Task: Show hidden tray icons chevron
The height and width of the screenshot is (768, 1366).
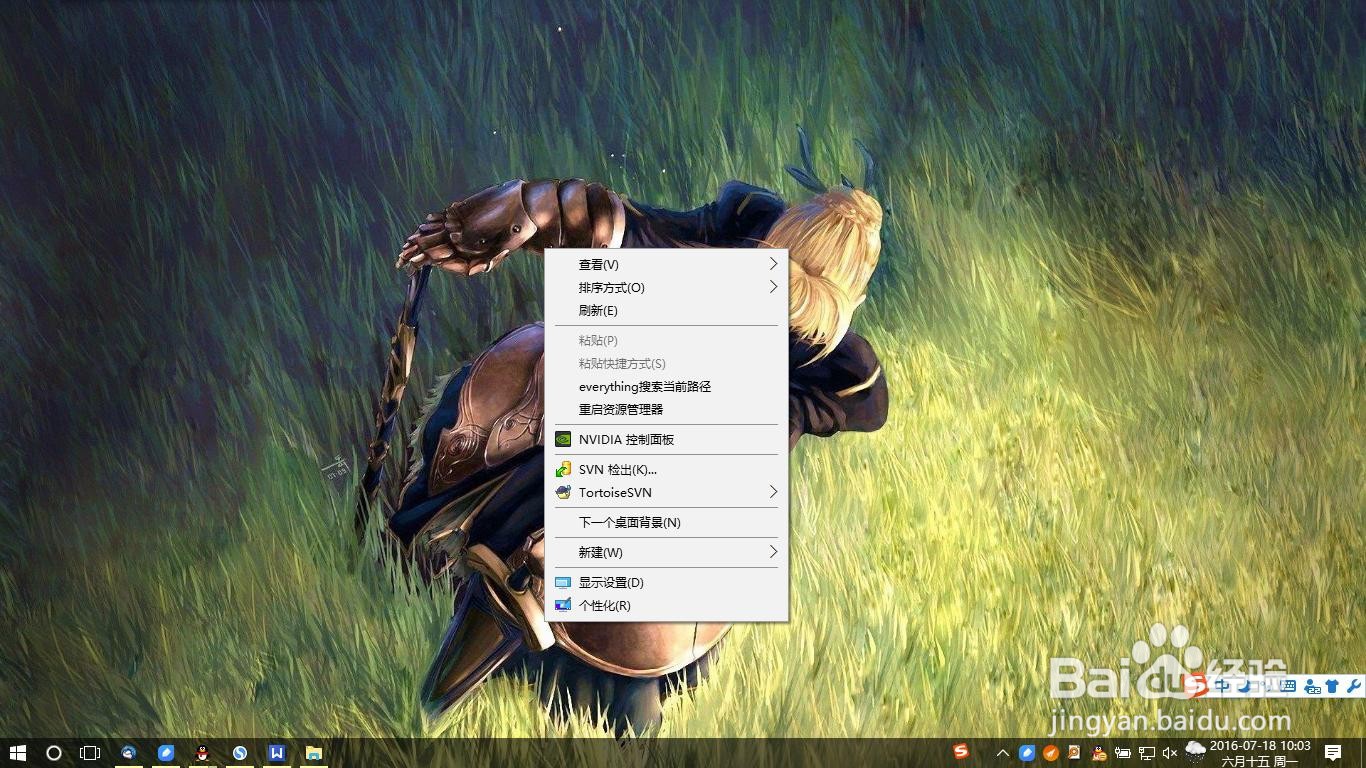Action: click(x=1003, y=753)
